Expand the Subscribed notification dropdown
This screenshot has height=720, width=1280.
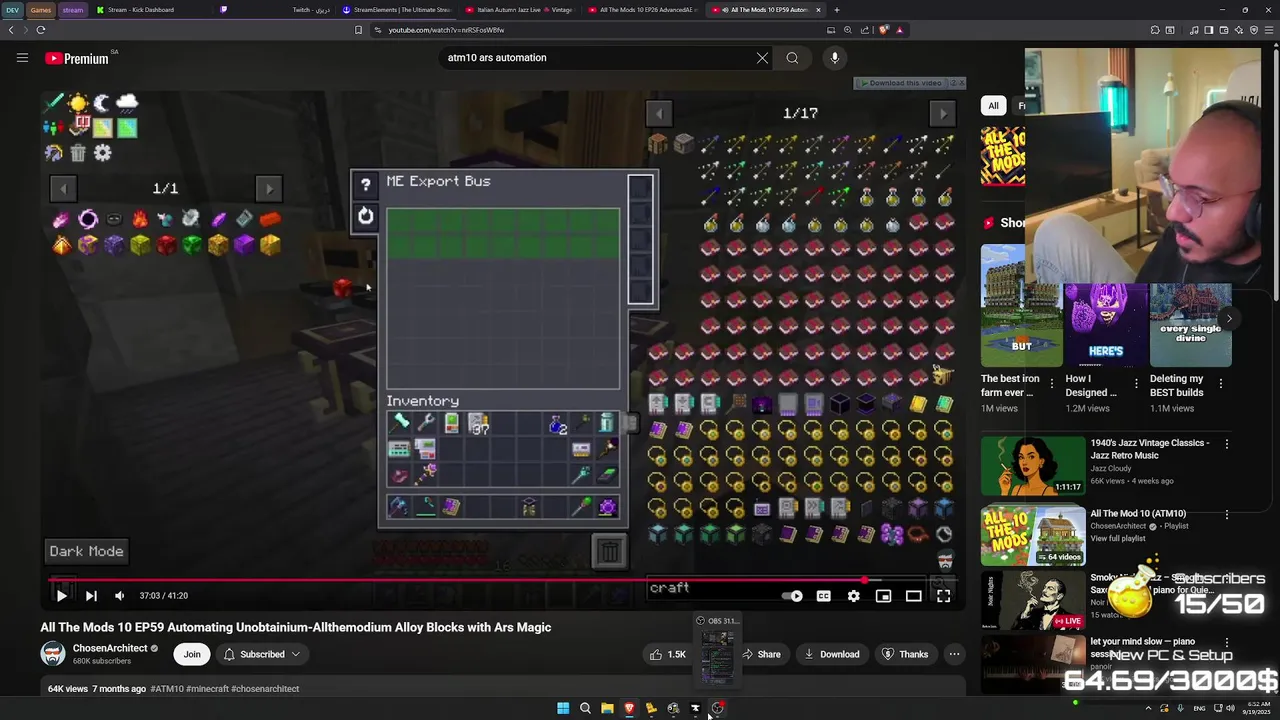pyautogui.click(x=261, y=654)
